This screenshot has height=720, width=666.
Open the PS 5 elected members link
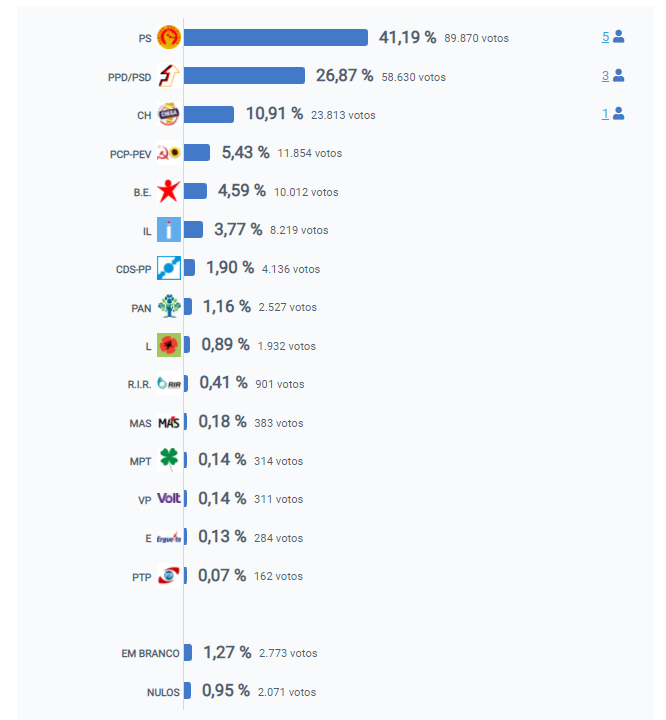tap(605, 37)
